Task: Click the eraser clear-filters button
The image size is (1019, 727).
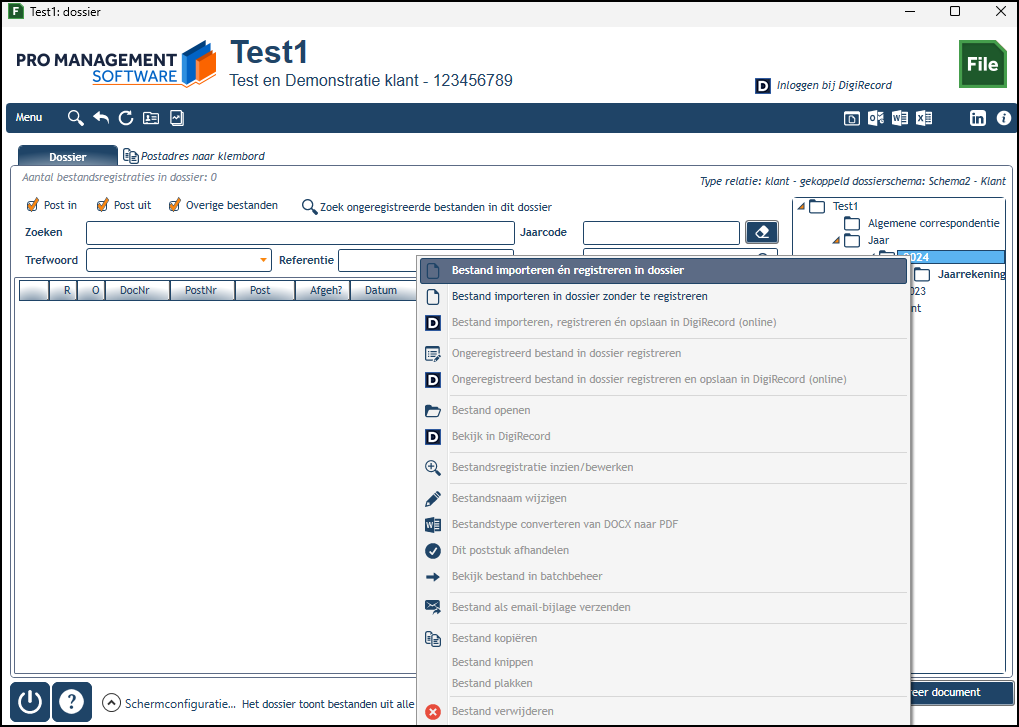Action: pyautogui.click(x=762, y=232)
